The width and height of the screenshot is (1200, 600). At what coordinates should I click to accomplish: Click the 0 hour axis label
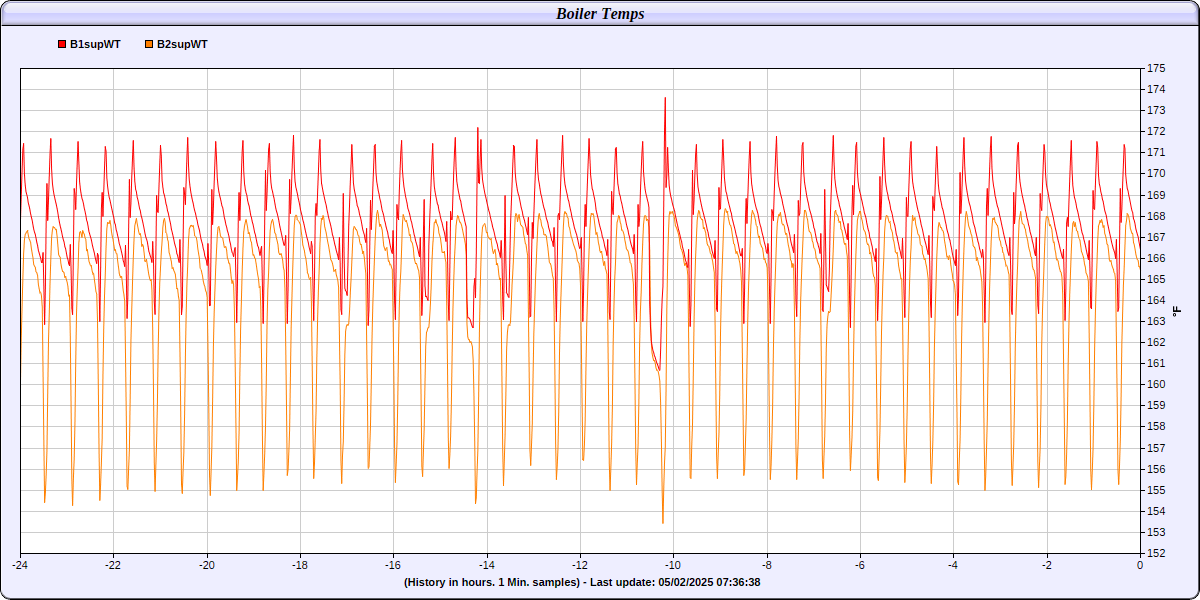1140,565
